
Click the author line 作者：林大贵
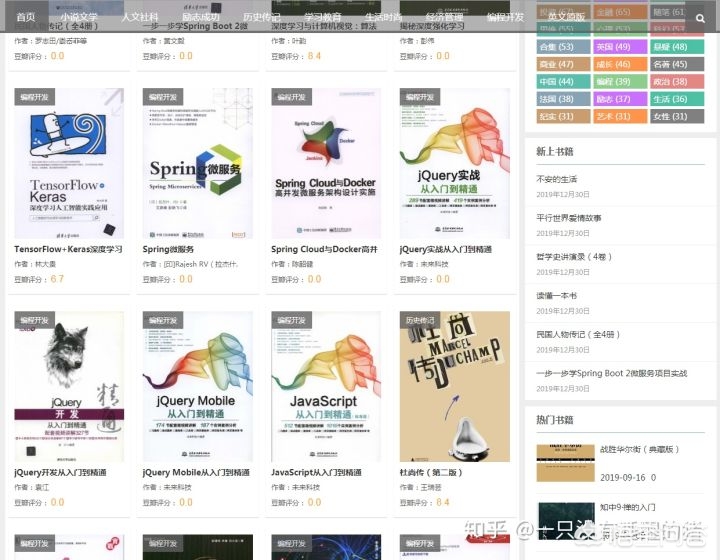pyautogui.click(x=35, y=264)
